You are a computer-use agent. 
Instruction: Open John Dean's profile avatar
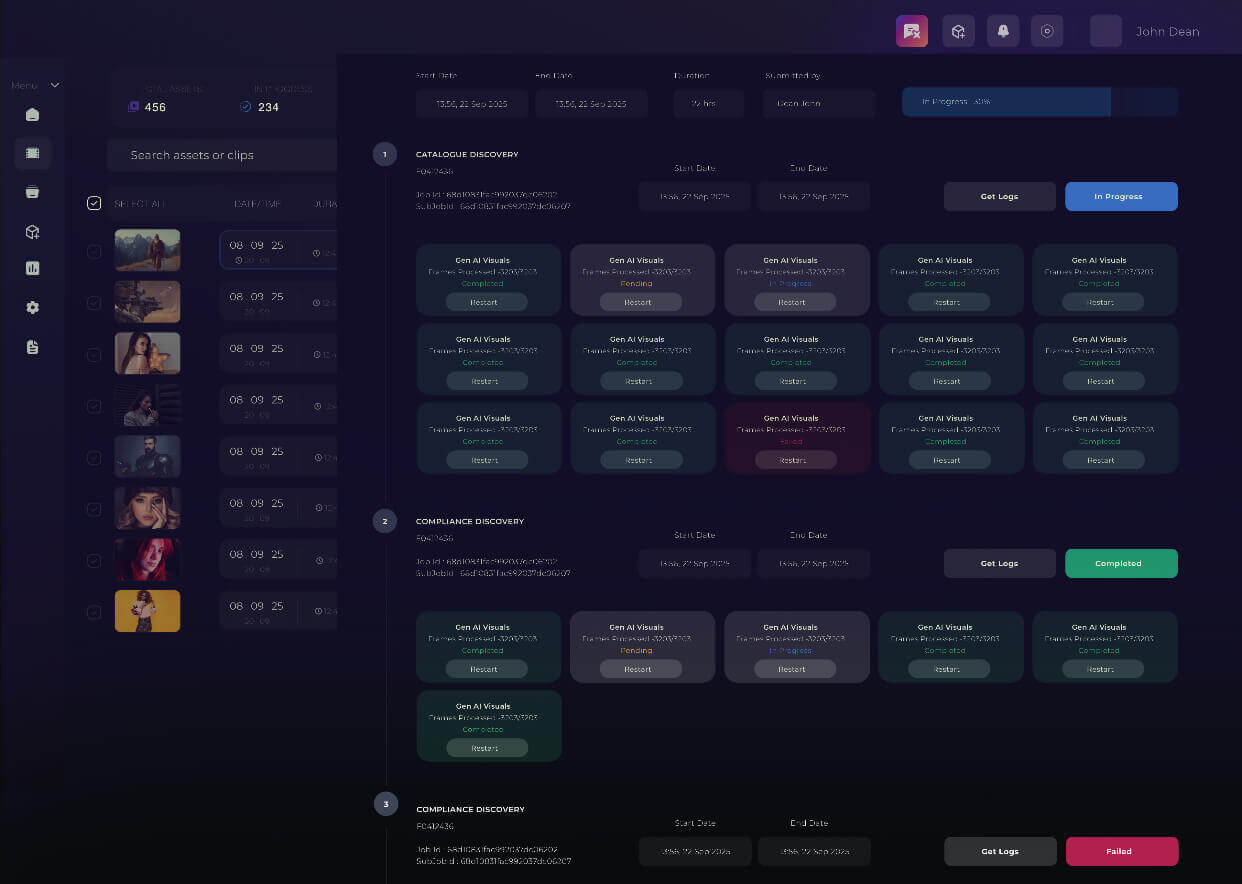[x=1106, y=31]
